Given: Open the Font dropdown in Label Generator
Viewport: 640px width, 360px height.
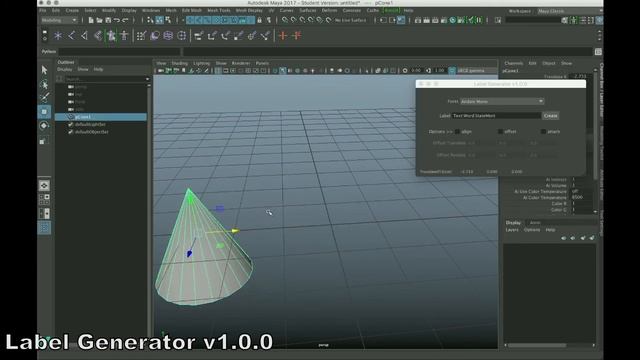Looking at the screenshot, I should (502, 101).
